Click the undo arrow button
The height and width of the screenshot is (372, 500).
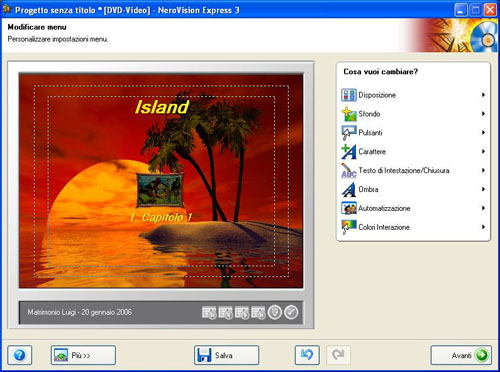click(307, 355)
